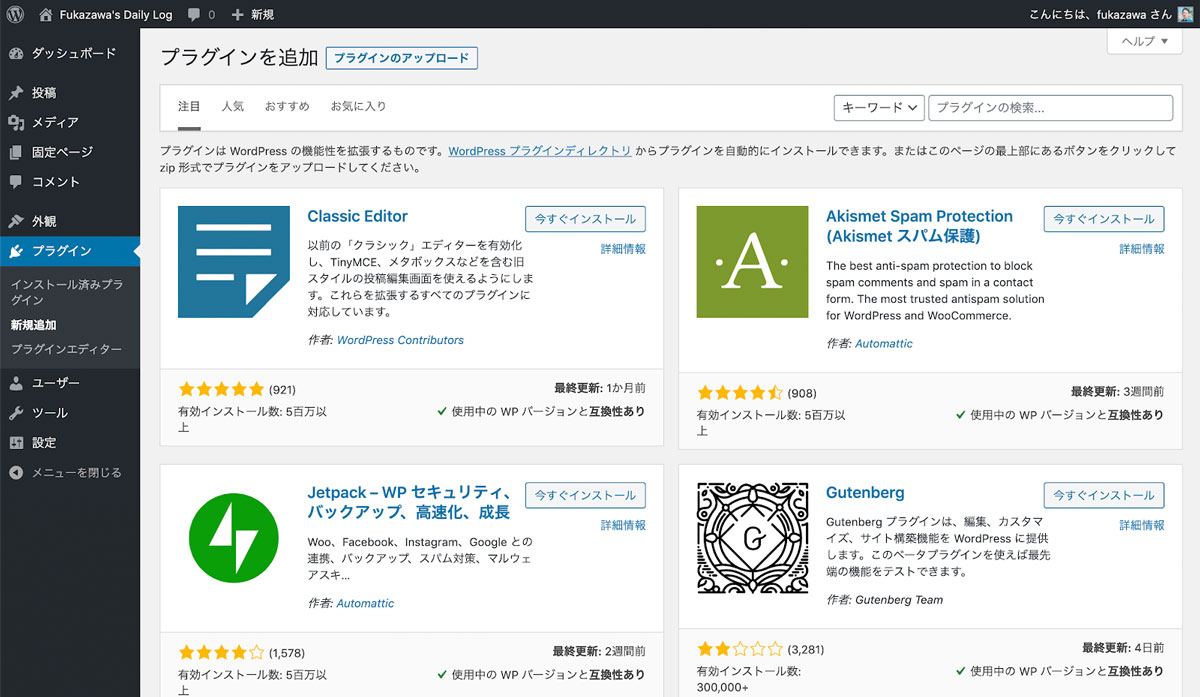The image size is (1200, 697).
Task: Click Classic Editor five-star rating
Action: [221, 389]
